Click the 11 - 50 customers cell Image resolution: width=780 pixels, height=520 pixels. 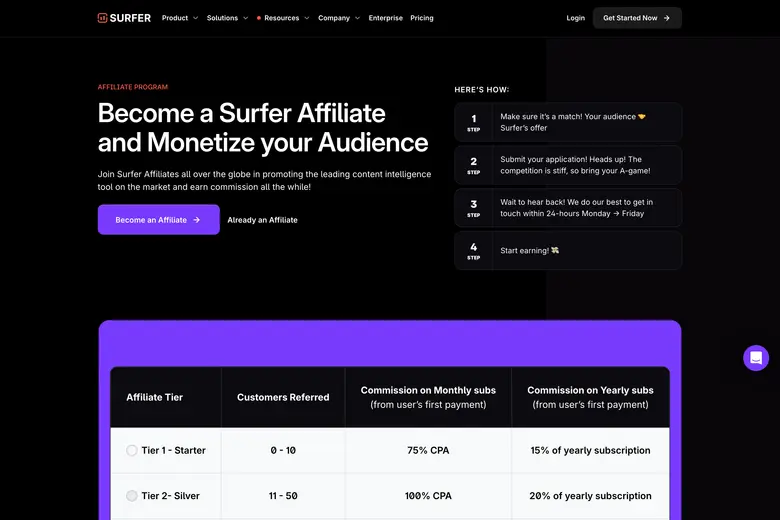[x=283, y=496]
